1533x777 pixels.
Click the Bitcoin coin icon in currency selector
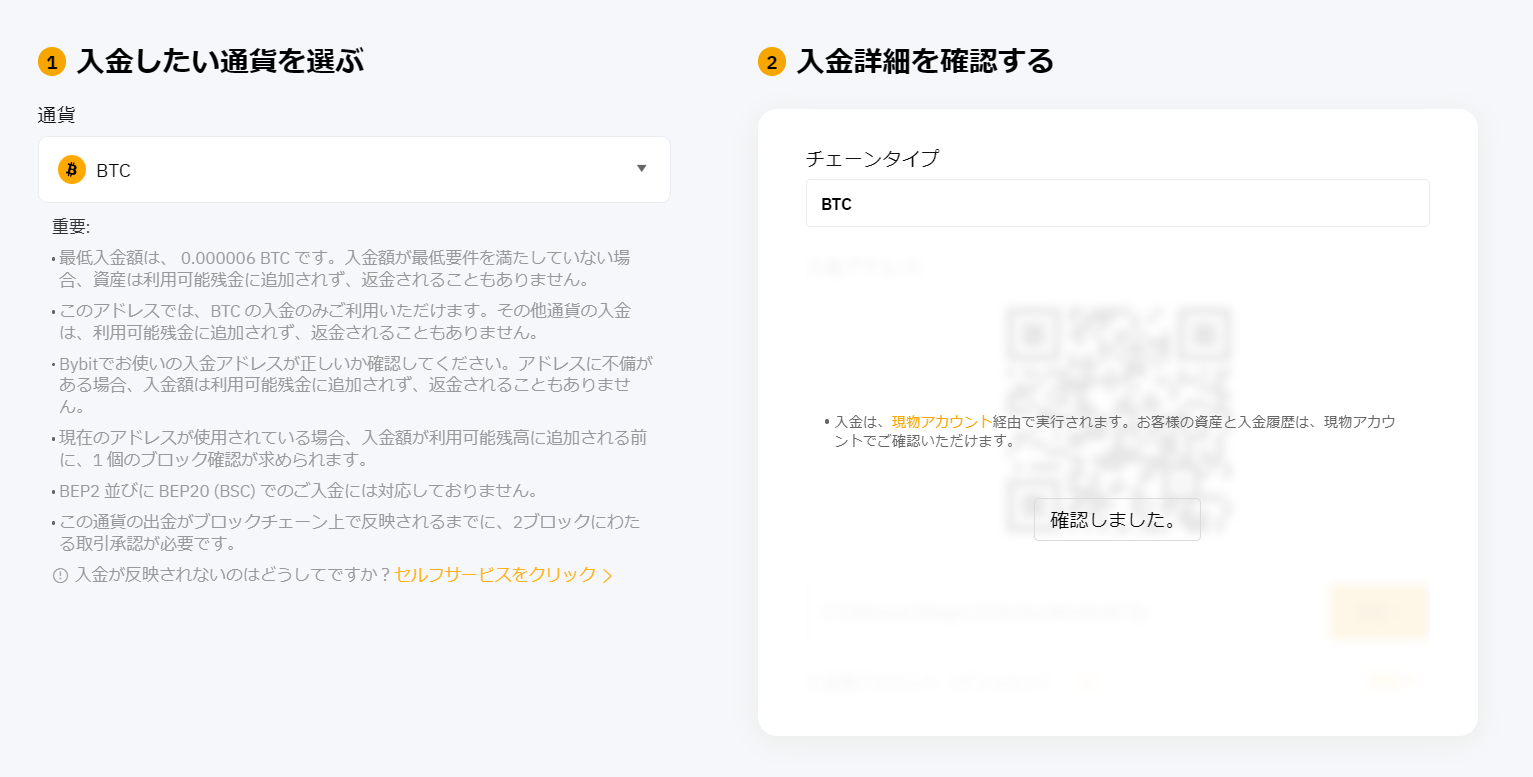(x=71, y=170)
